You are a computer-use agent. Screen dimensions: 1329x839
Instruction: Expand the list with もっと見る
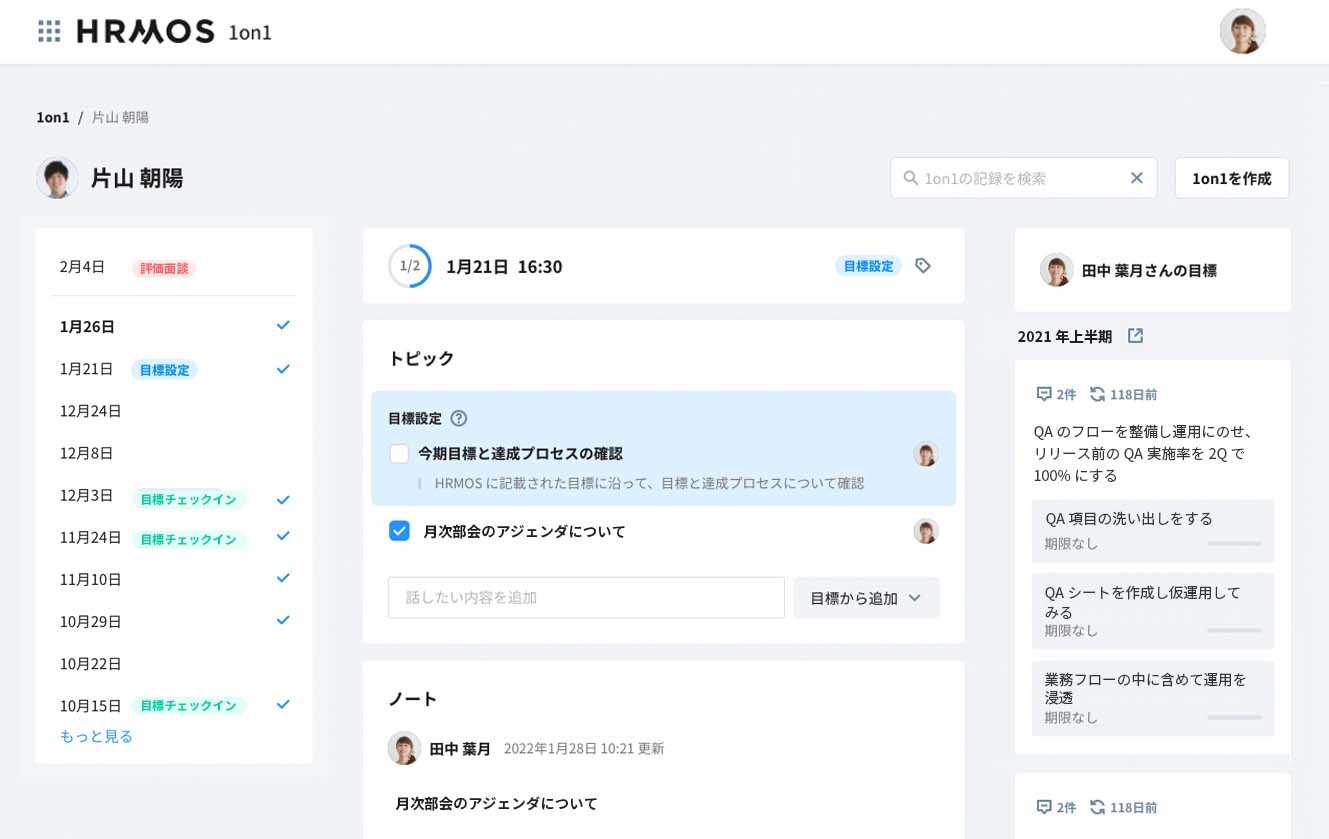96,736
